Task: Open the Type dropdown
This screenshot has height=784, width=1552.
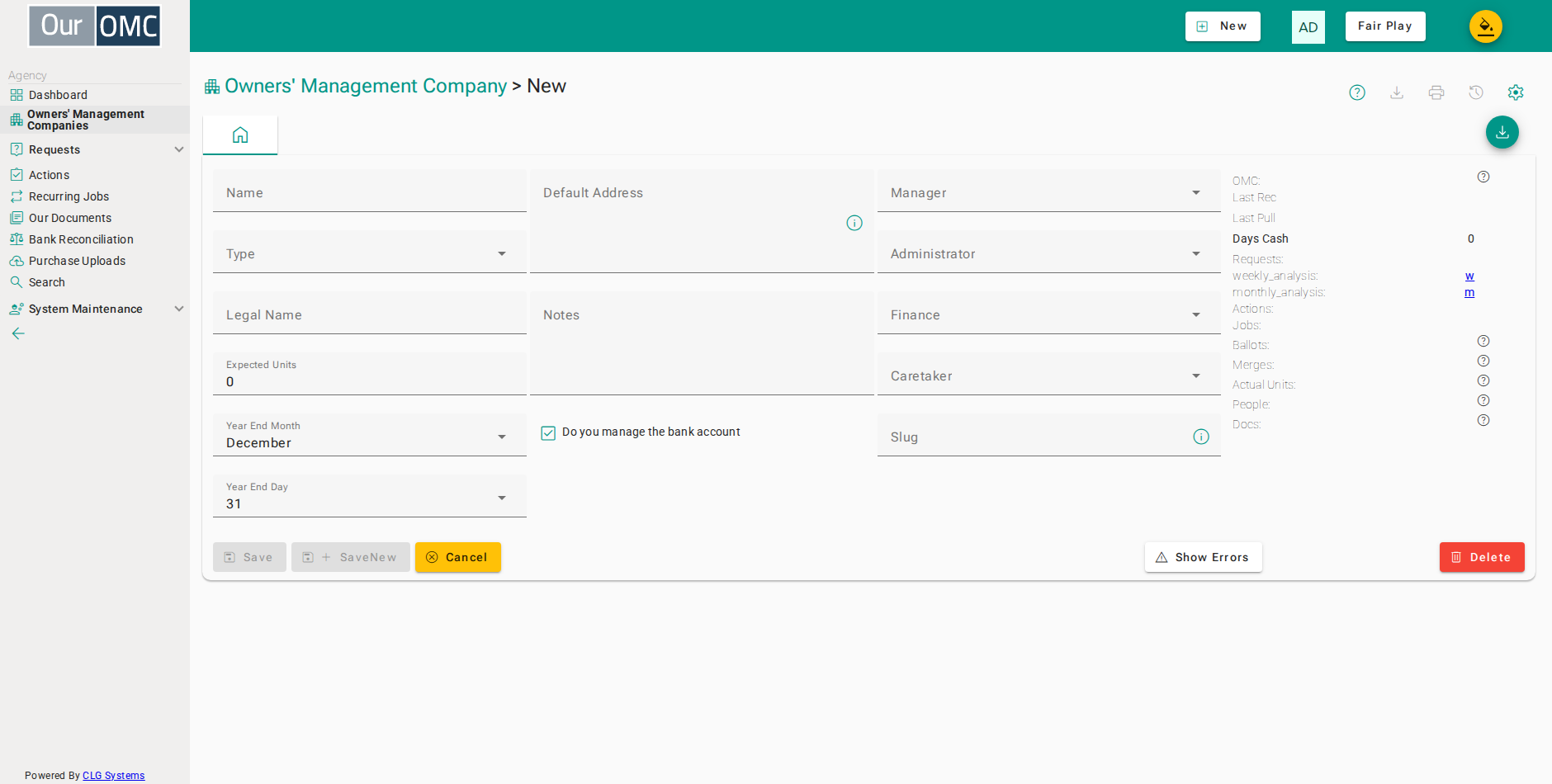Action: pos(370,253)
